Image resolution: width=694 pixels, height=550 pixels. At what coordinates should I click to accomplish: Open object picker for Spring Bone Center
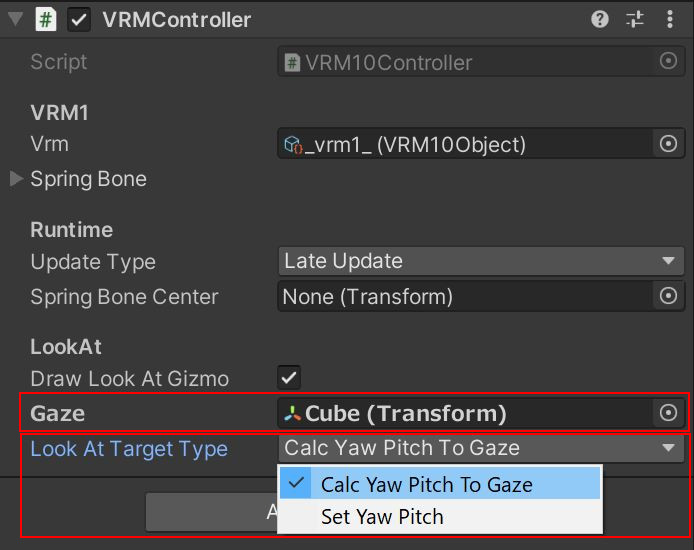[x=668, y=296]
